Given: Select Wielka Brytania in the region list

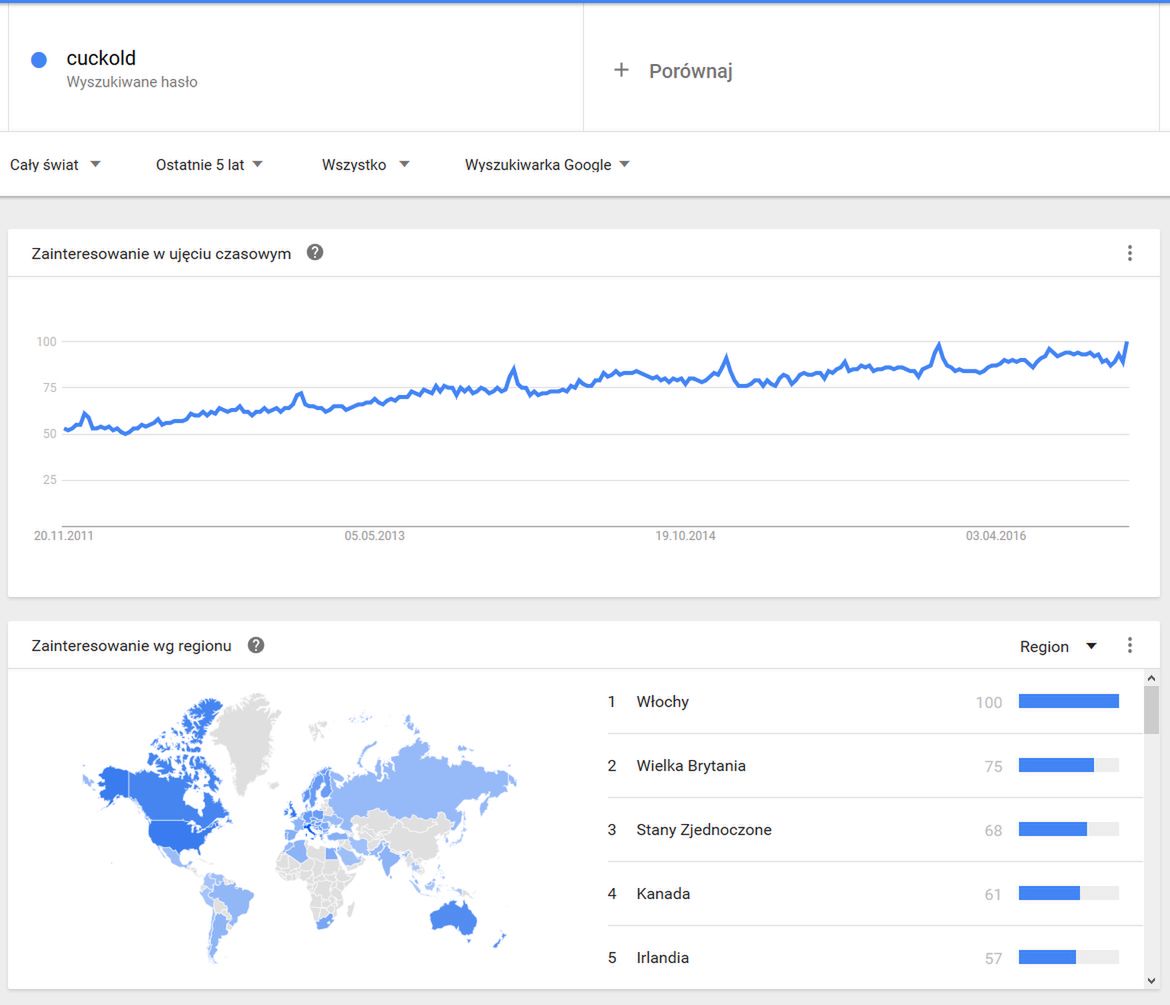Looking at the screenshot, I should pyautogui.click(x=691, y=766).
